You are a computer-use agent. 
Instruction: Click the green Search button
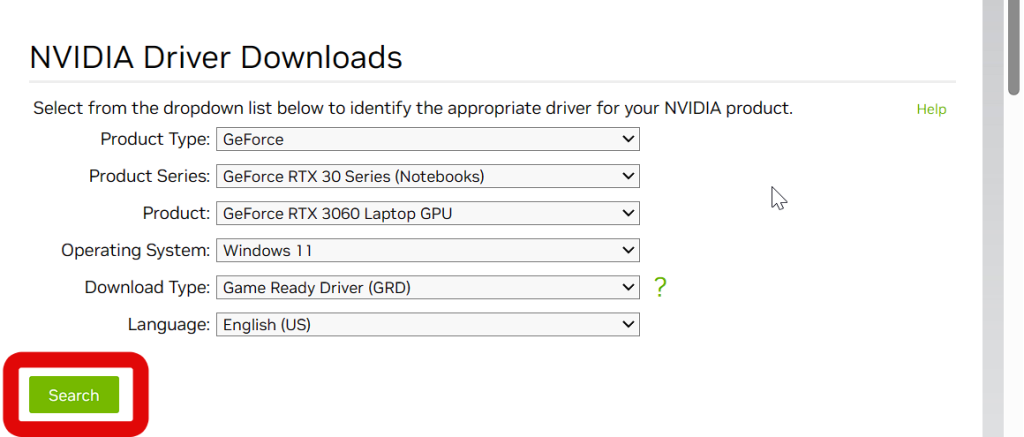click(74, 395)
